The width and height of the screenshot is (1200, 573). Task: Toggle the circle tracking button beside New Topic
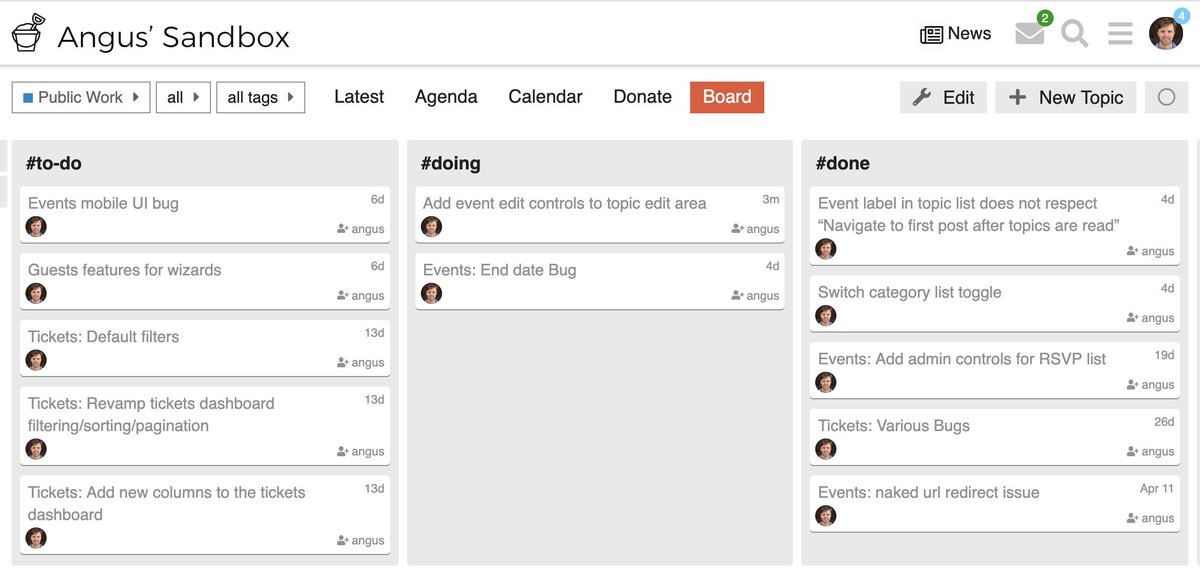tap(1166, 97)
